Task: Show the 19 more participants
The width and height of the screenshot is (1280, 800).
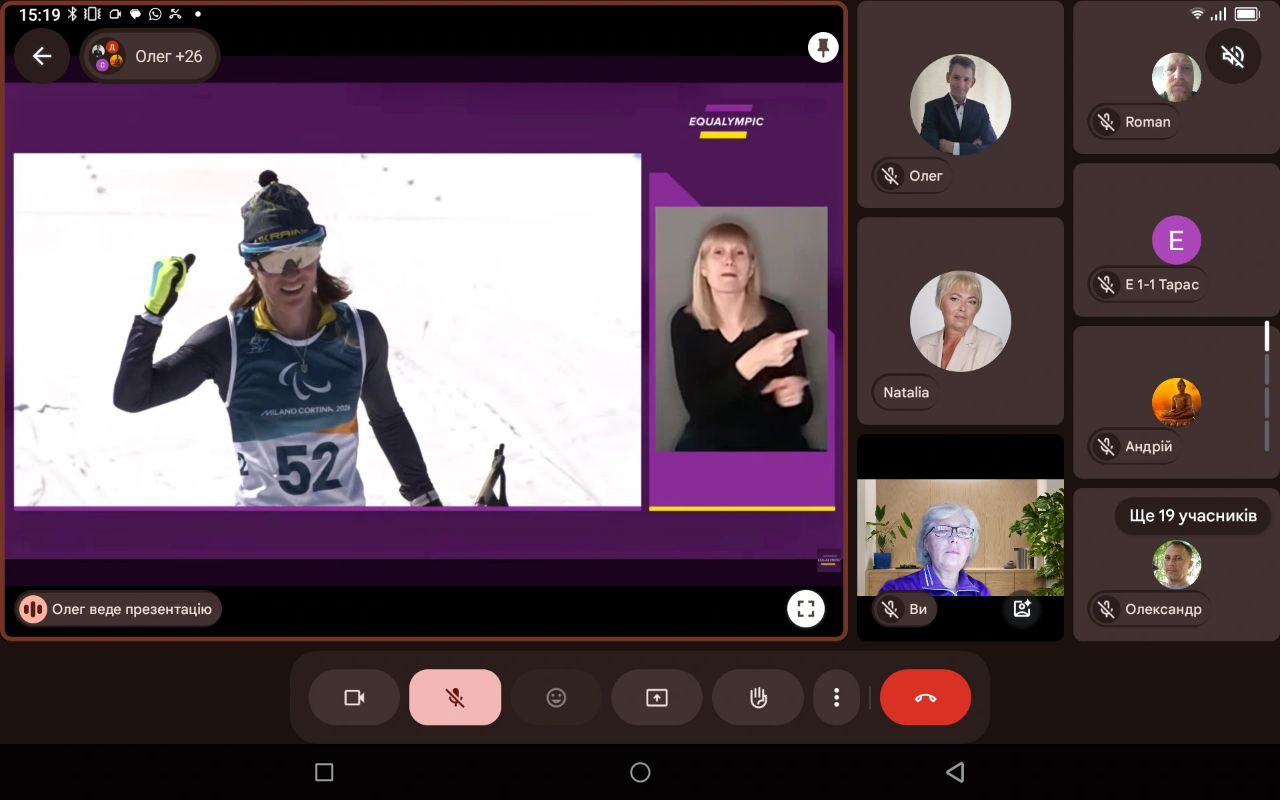Action: tap(1192, 516)
